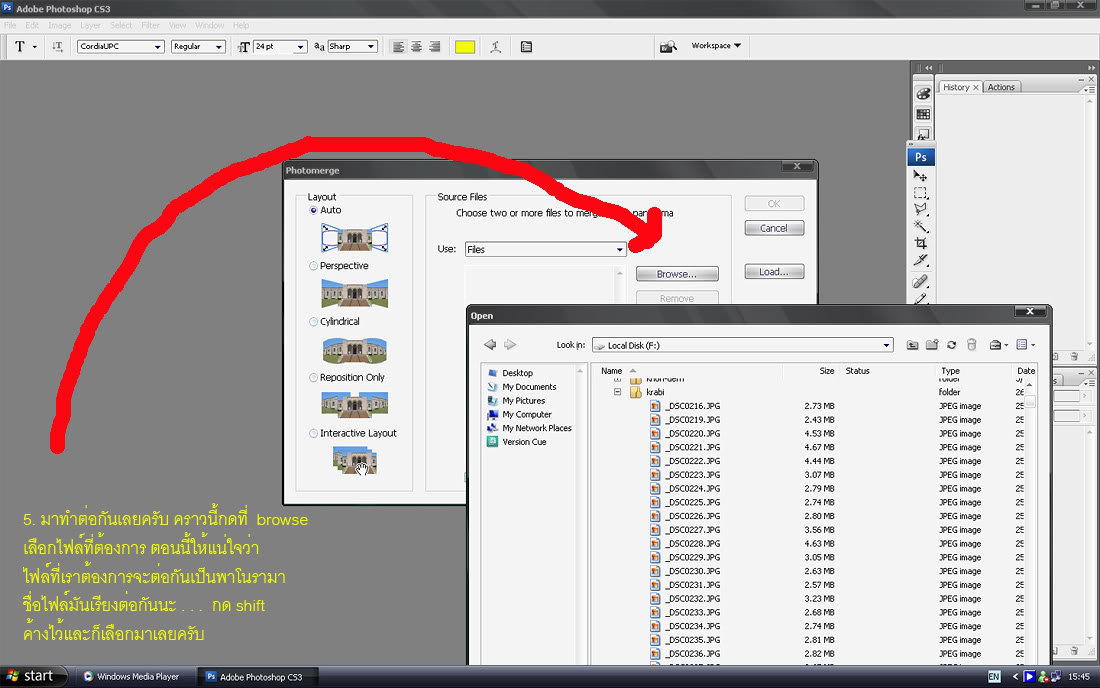Open the View menu icon in Open dialog
The image size is (1100, 688).
click(1025, 344)
